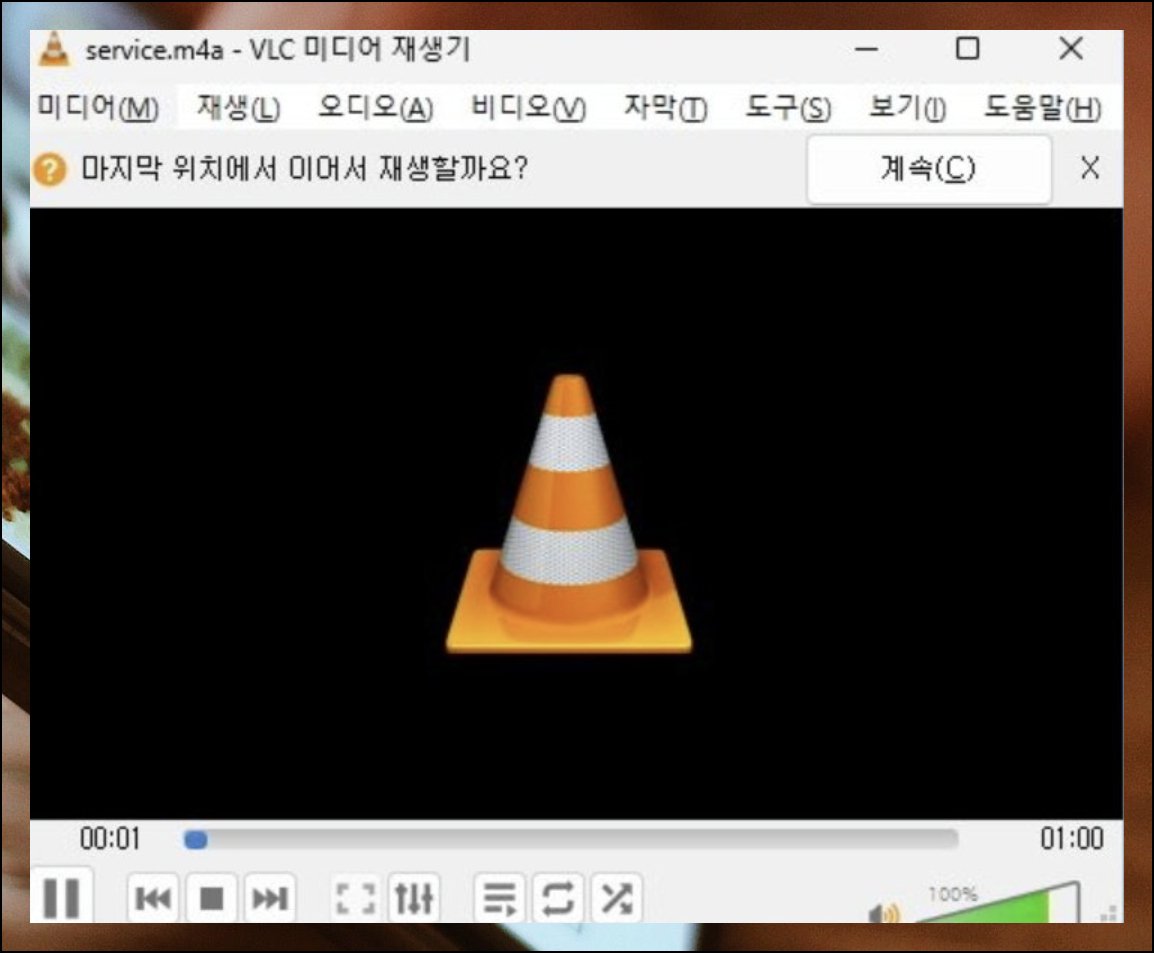
Task: Mute audio with the speaker icon
Action: tap(883, 913)
